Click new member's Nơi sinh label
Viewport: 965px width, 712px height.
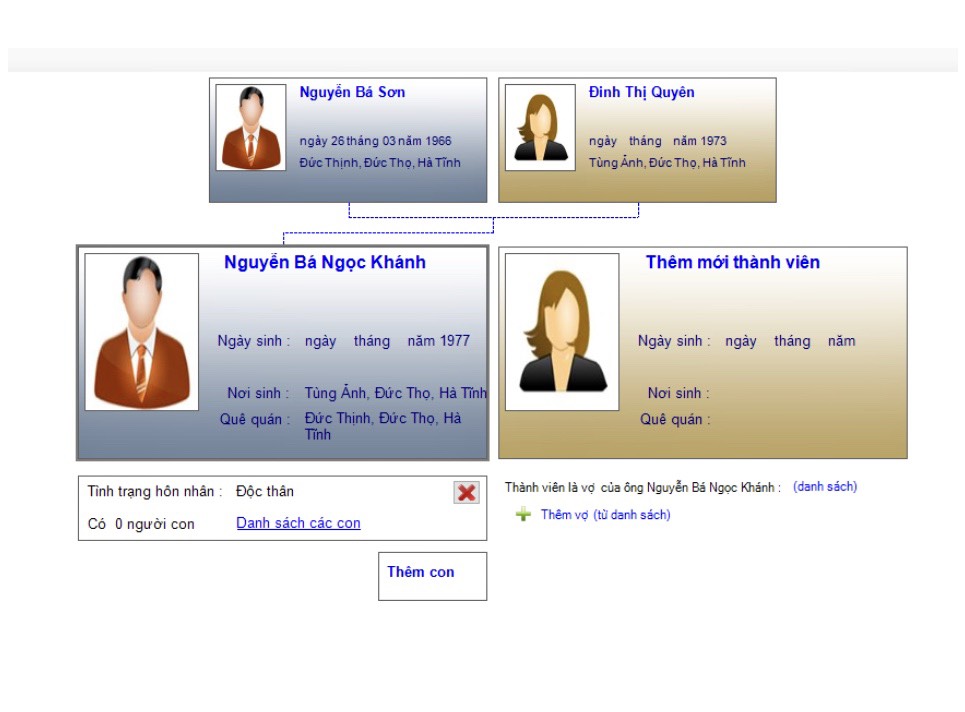click(678, 393)
